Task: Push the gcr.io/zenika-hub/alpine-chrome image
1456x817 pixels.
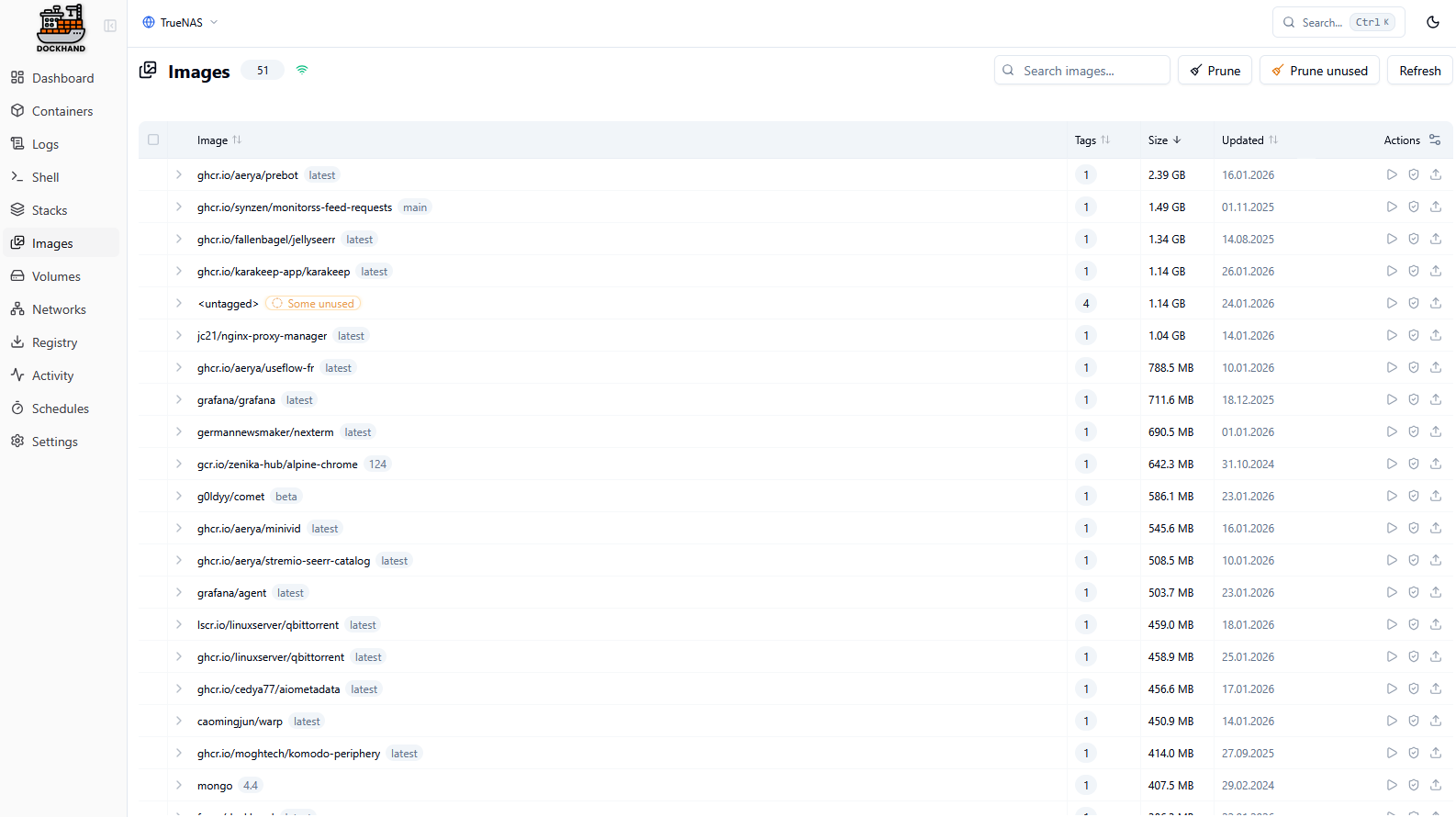Action: pos(1436,464)
